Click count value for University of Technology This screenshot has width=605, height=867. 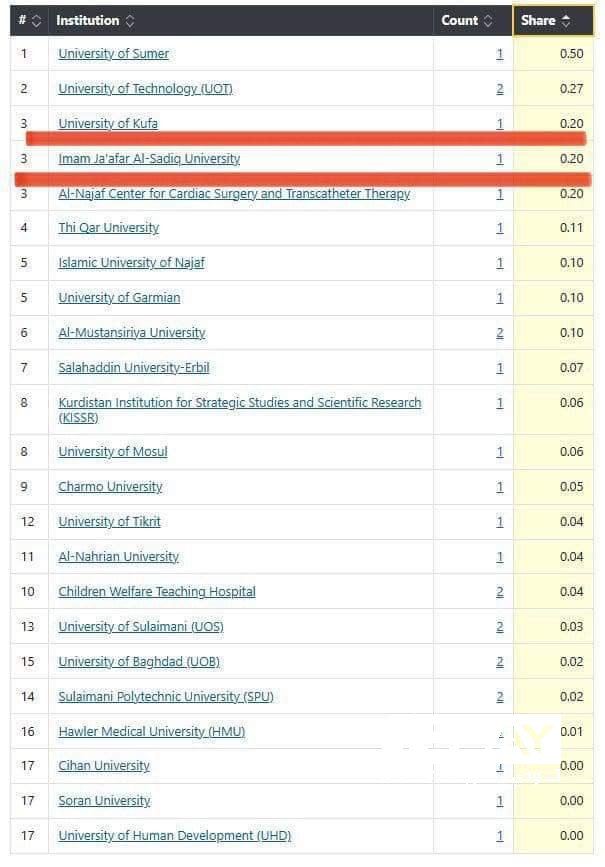coord(500,89)
